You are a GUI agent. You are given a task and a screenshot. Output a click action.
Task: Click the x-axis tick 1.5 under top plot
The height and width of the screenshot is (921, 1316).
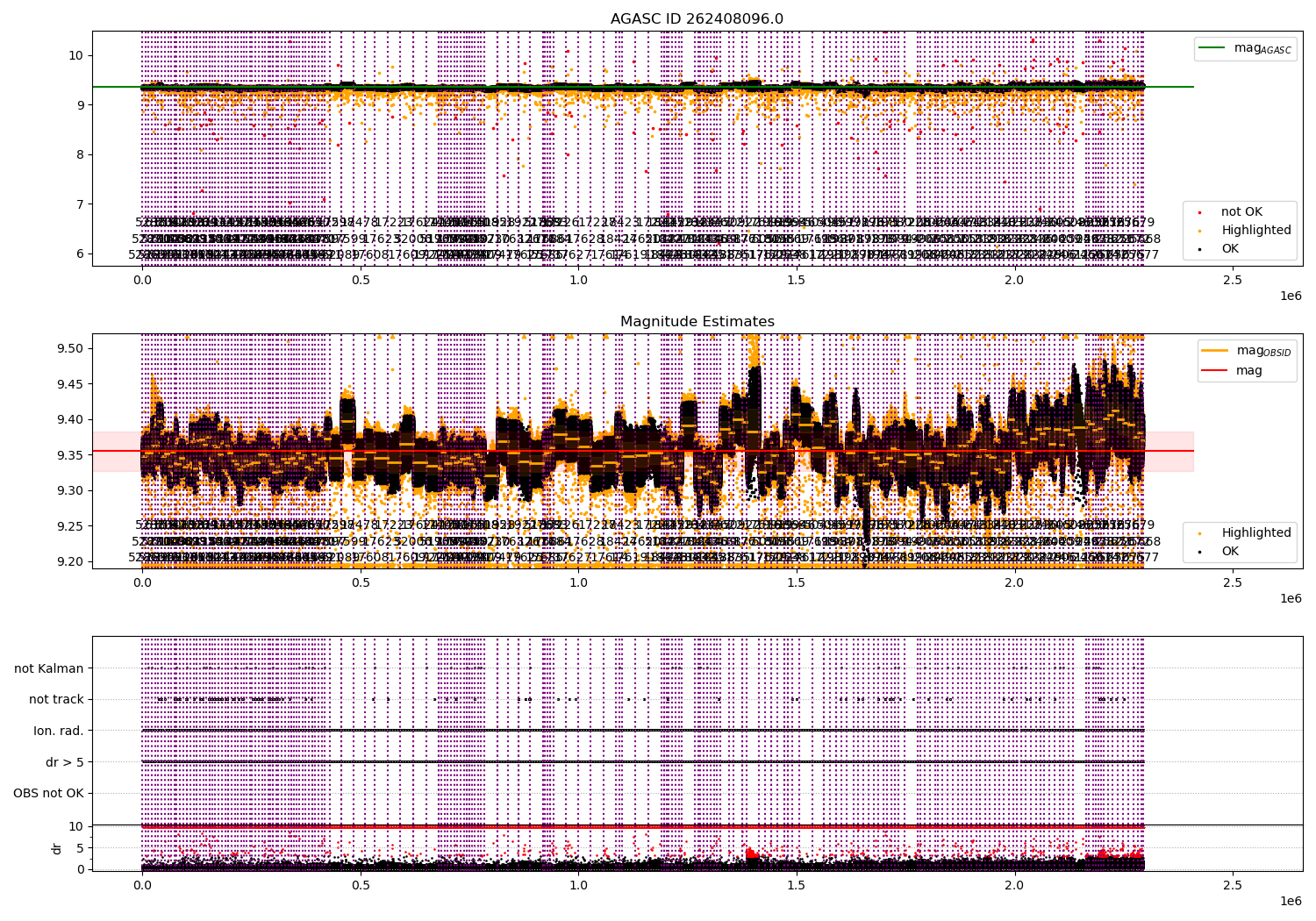coord(796,280)
